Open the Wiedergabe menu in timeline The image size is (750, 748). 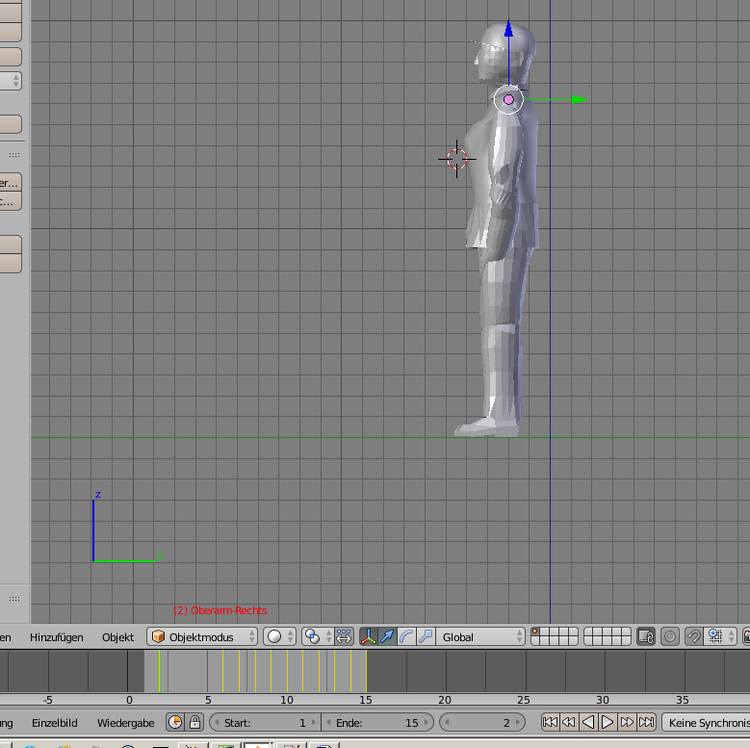pos(126,723)
